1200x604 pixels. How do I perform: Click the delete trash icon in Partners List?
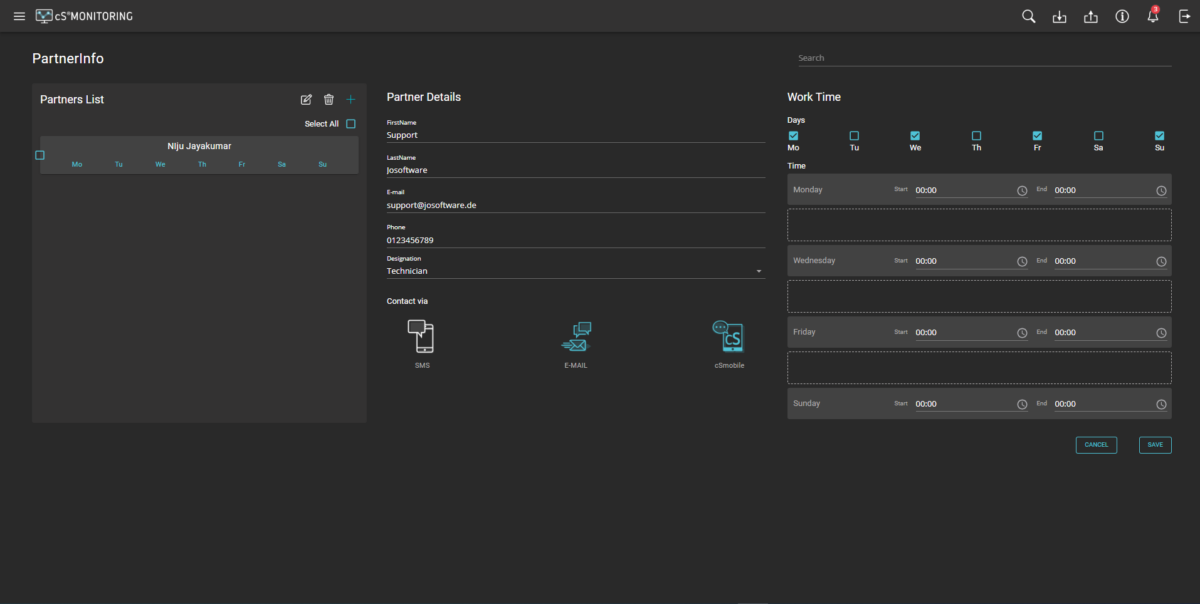tap(329, 99)
